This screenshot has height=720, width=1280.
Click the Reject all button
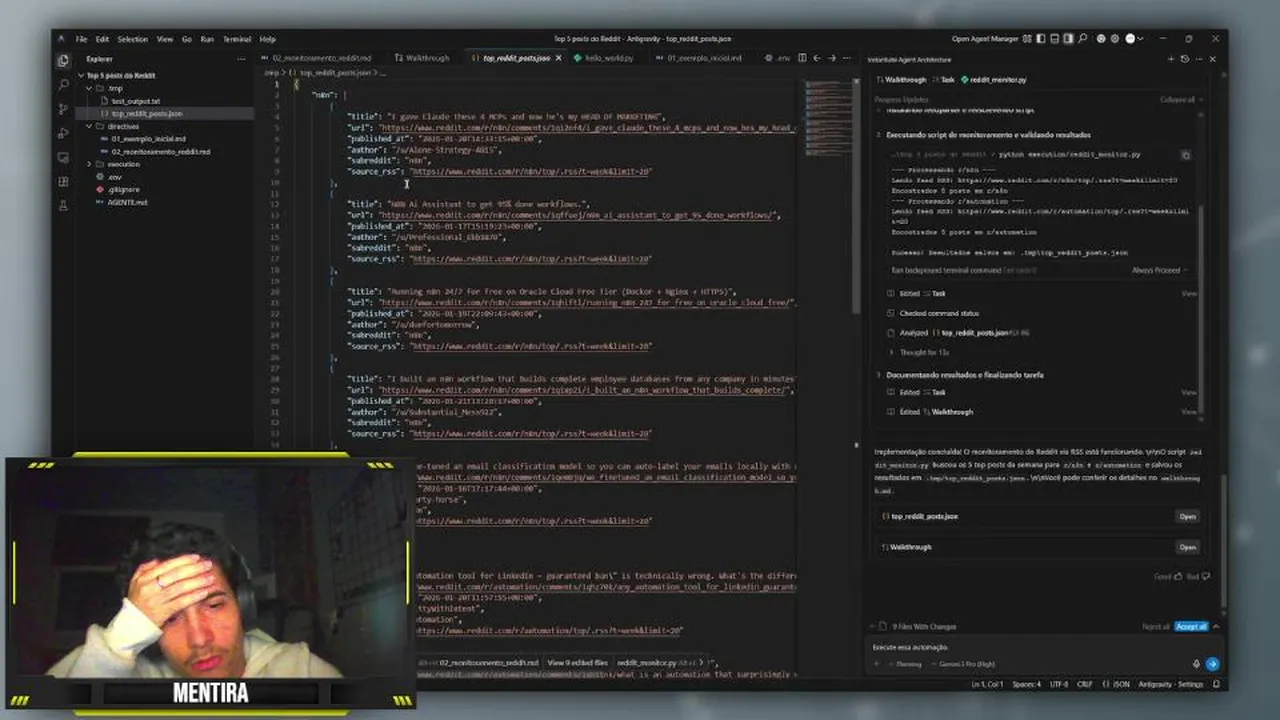pyautogui.click(x=1156, y=626)
